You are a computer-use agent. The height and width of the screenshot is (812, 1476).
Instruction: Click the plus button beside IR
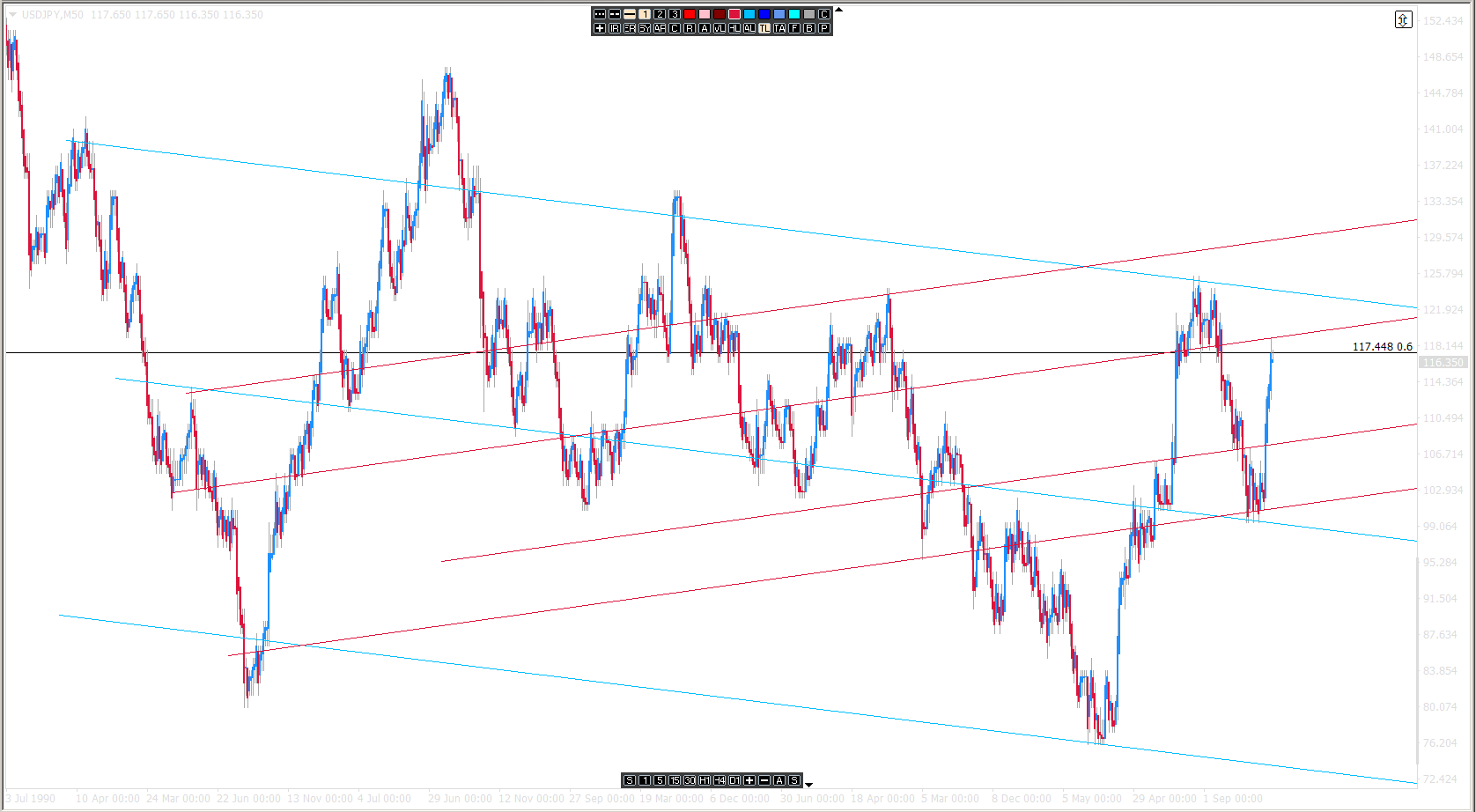click(x=600, y=28)
